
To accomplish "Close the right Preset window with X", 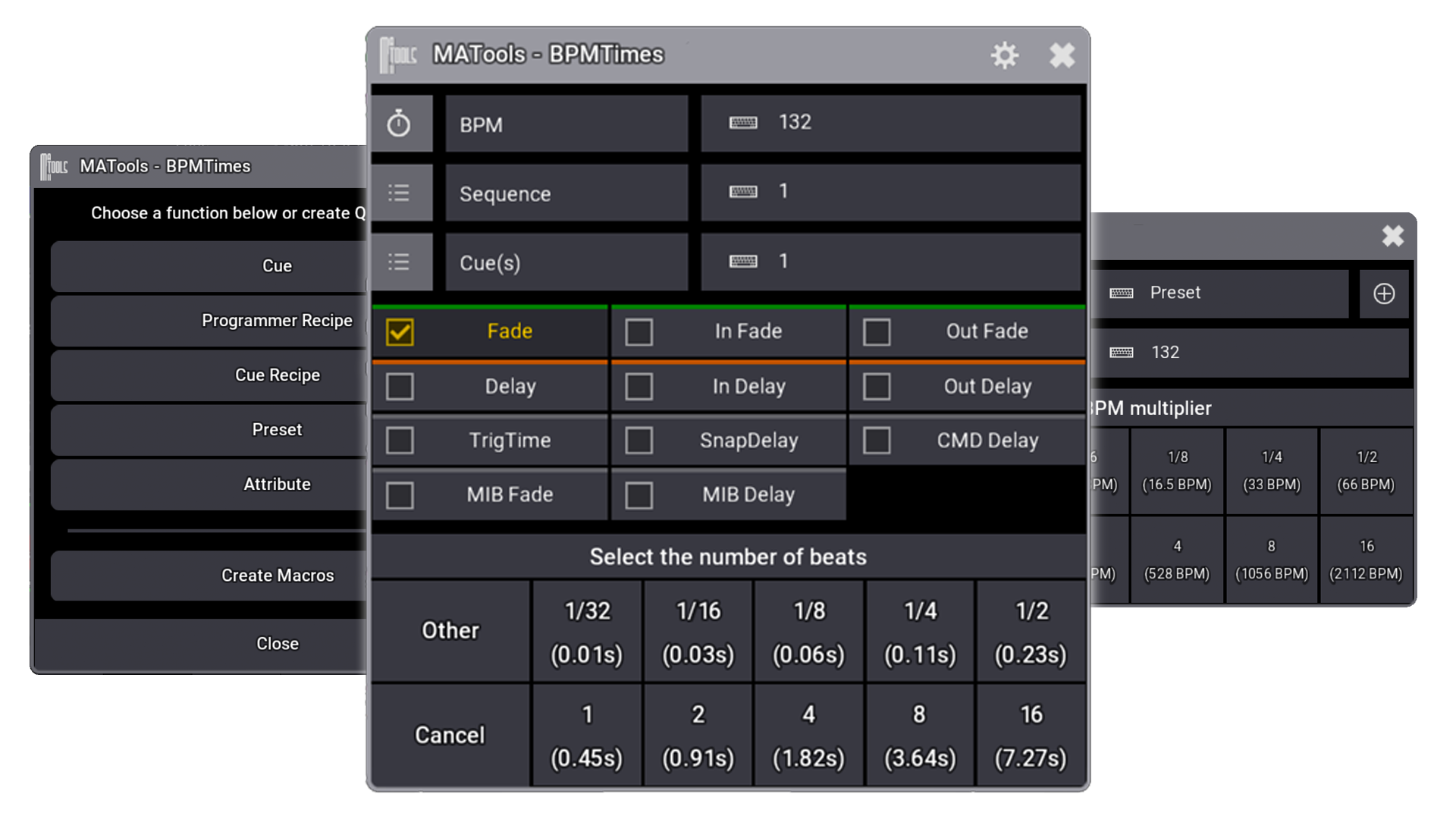I will pyautogui.click(x=1392, y=236).
